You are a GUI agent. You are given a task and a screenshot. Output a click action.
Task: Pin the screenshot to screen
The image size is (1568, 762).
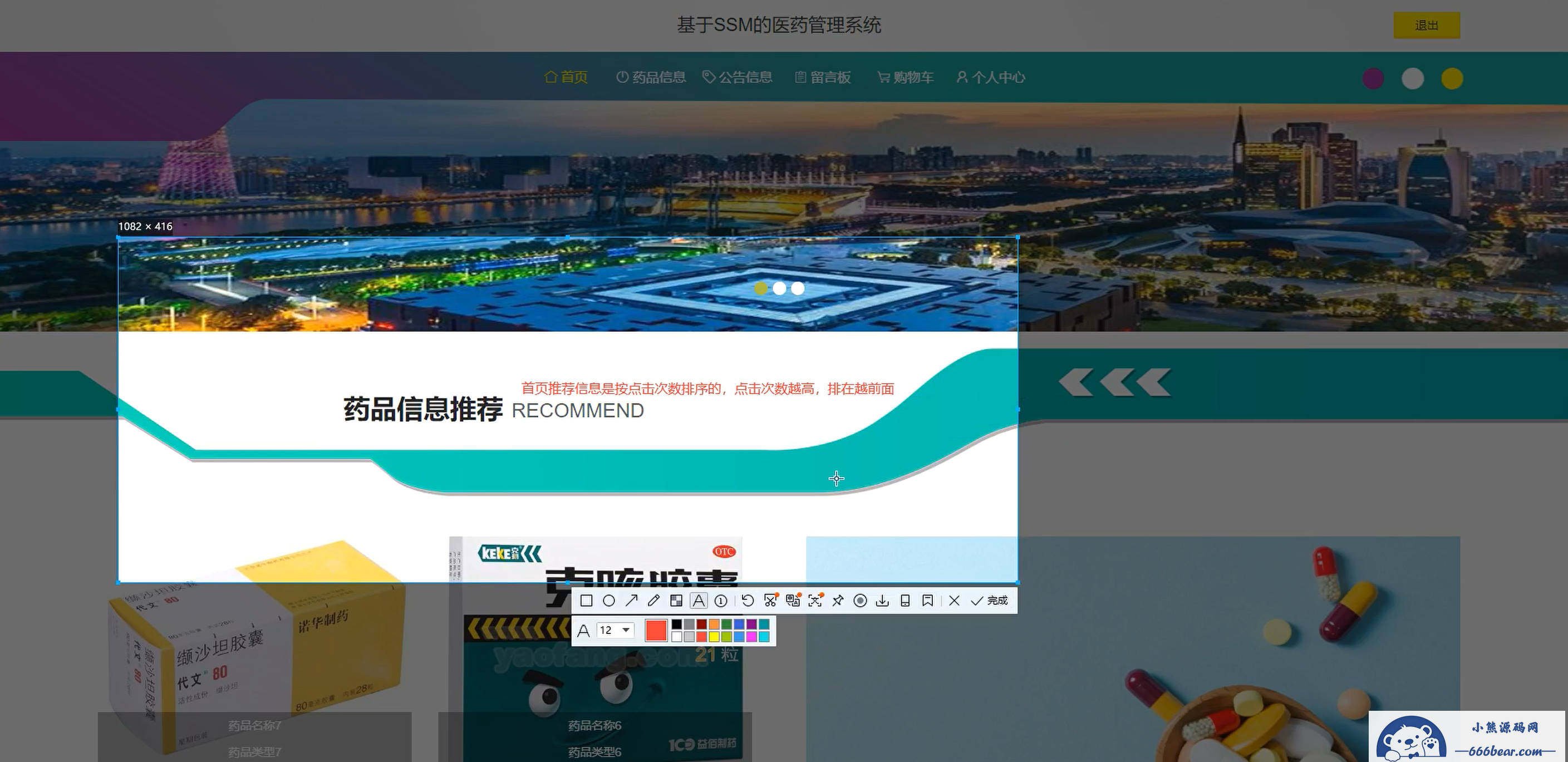tap(838, 601)
